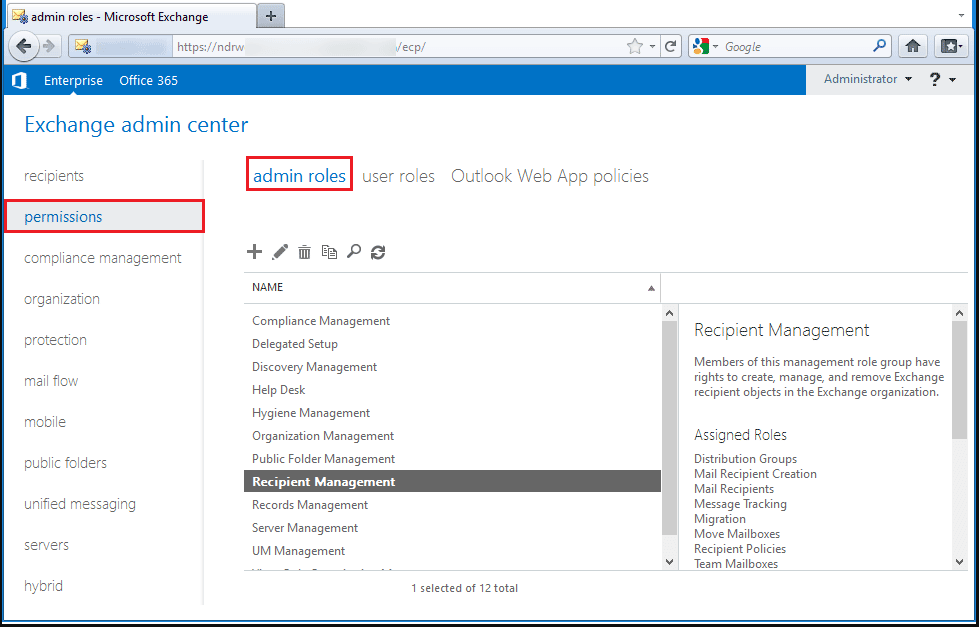Image resolution: width=979 pixels, height=627 pixels.
Task: Click the magnifying glass search icon
Action: tap(353, 253)
